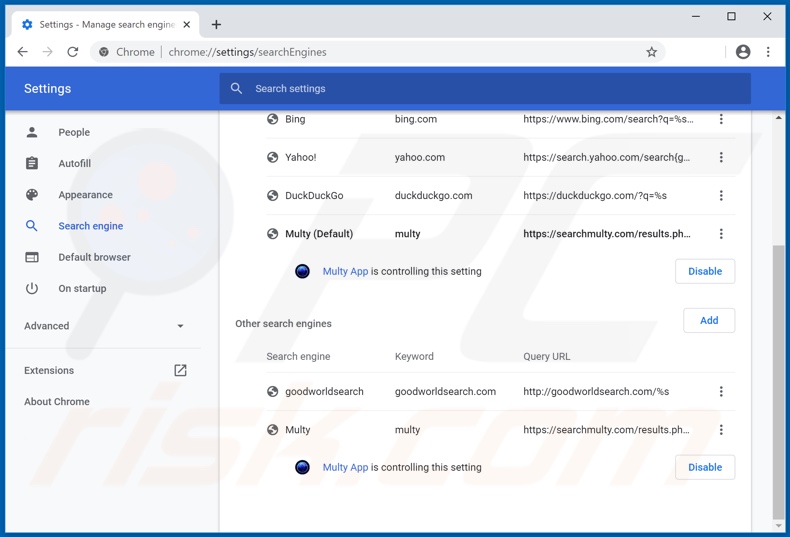Image resolution: width=790 pixels, height=537 pixels.
Task: Close the Settings tab
Action: click(186, 24)
